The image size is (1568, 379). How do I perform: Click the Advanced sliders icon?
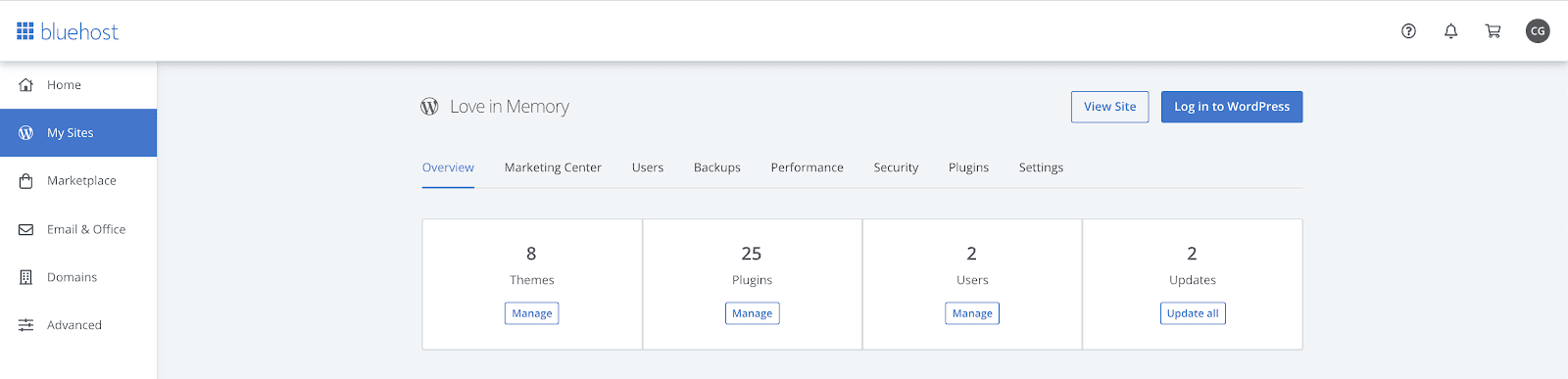26,325
